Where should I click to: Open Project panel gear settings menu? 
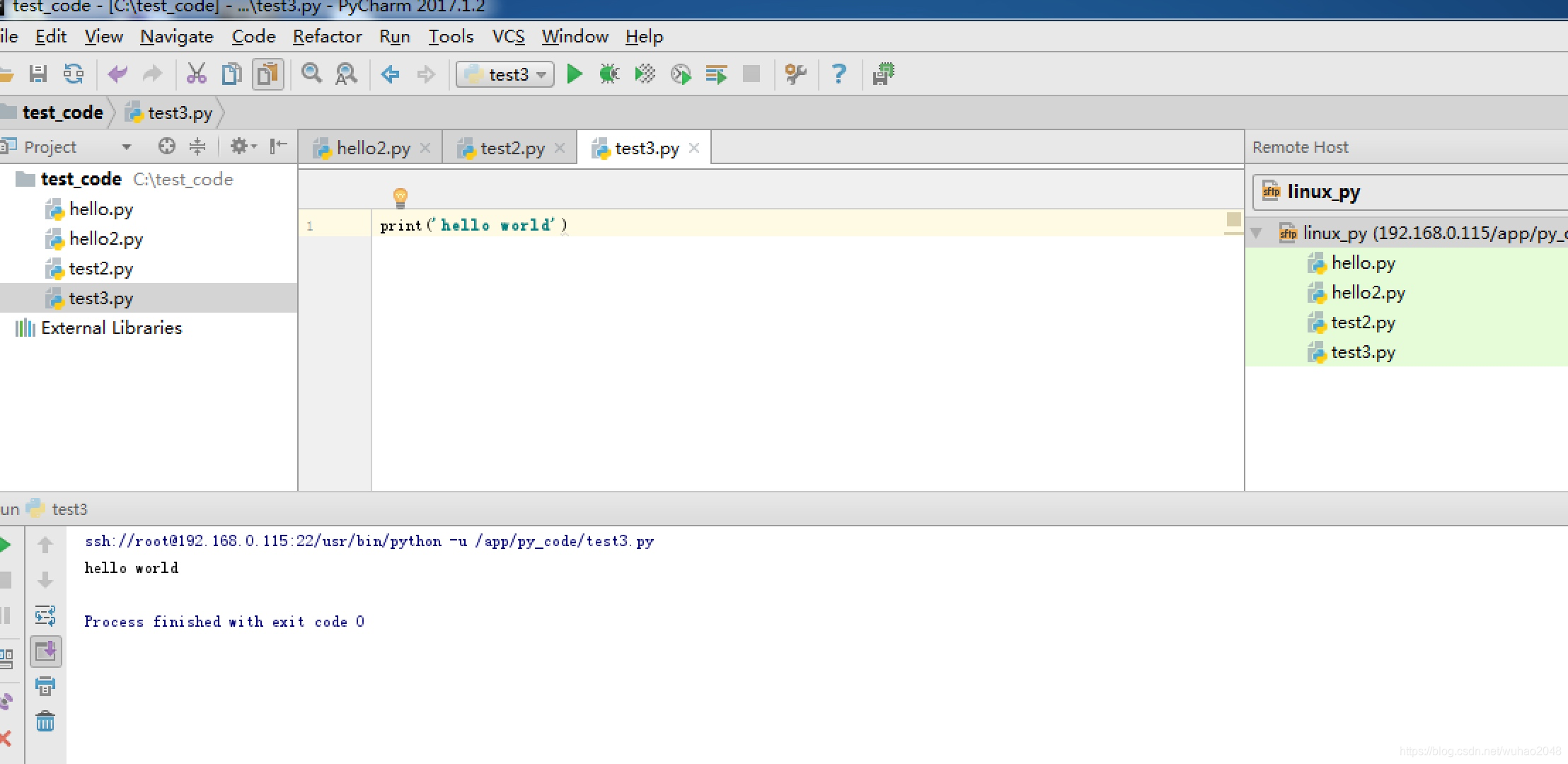pos(243,146)
